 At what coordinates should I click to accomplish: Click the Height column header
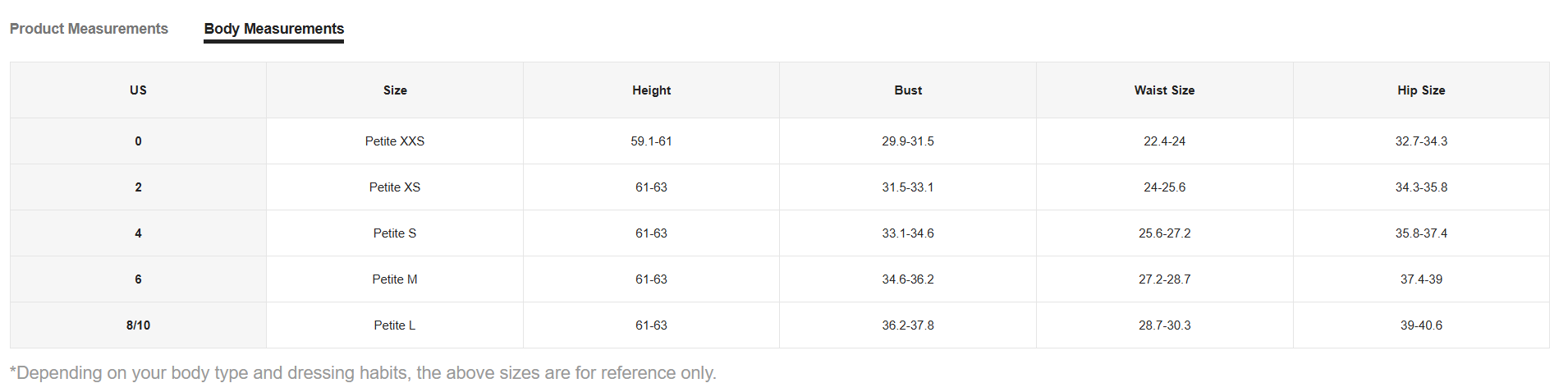click(651, 90)
